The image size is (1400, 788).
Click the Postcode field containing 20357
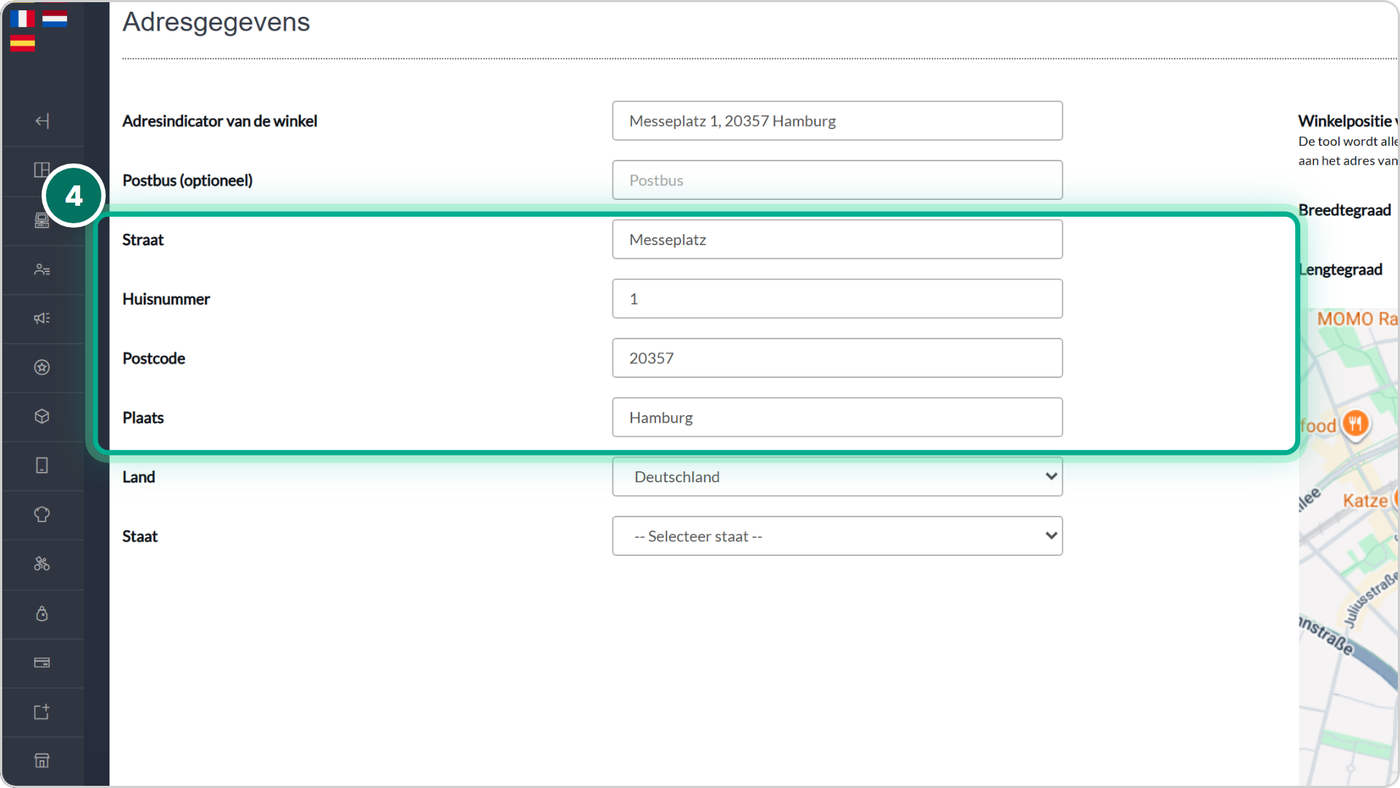[x=837, y=358]
